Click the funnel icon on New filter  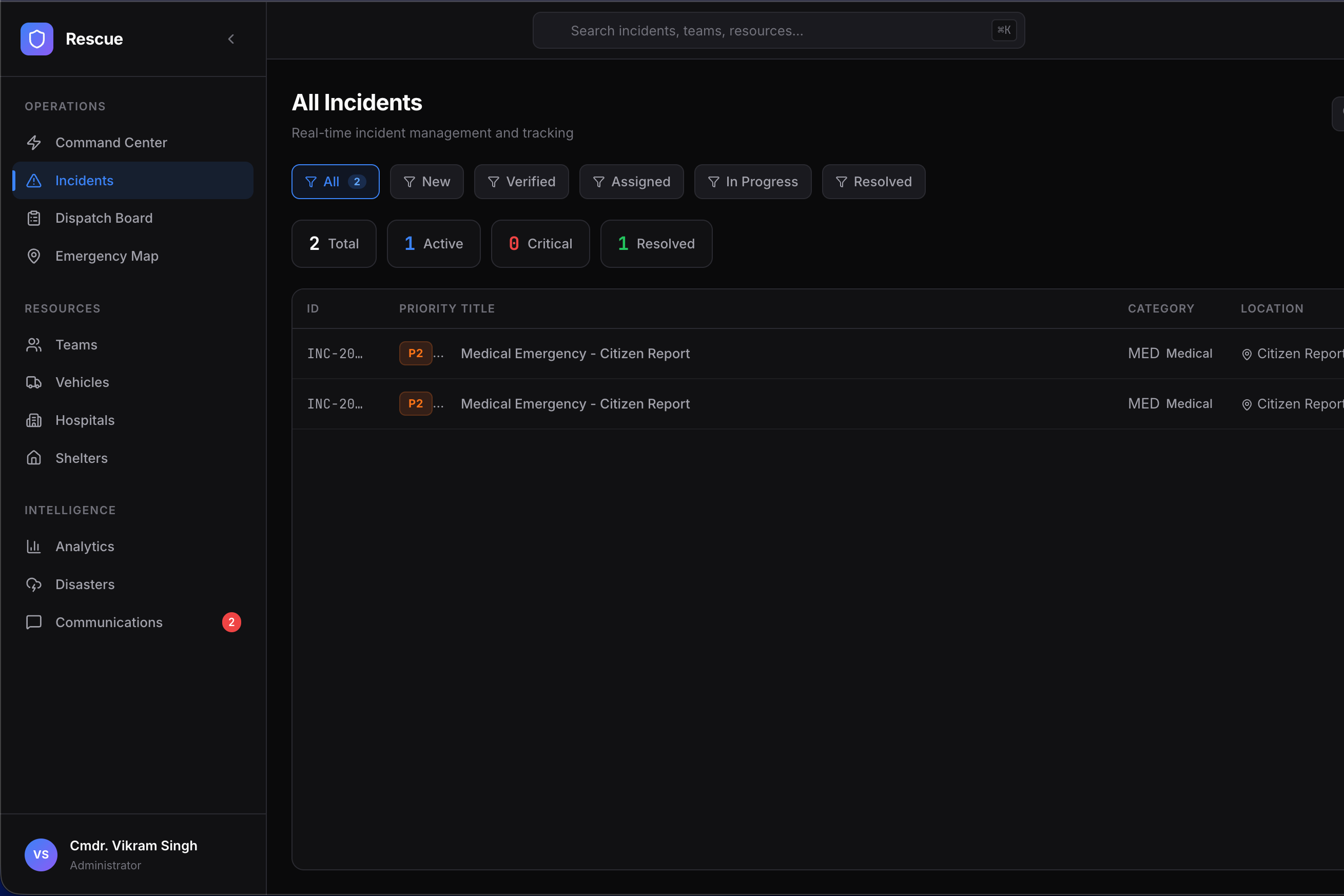click(x=409, y=182)
